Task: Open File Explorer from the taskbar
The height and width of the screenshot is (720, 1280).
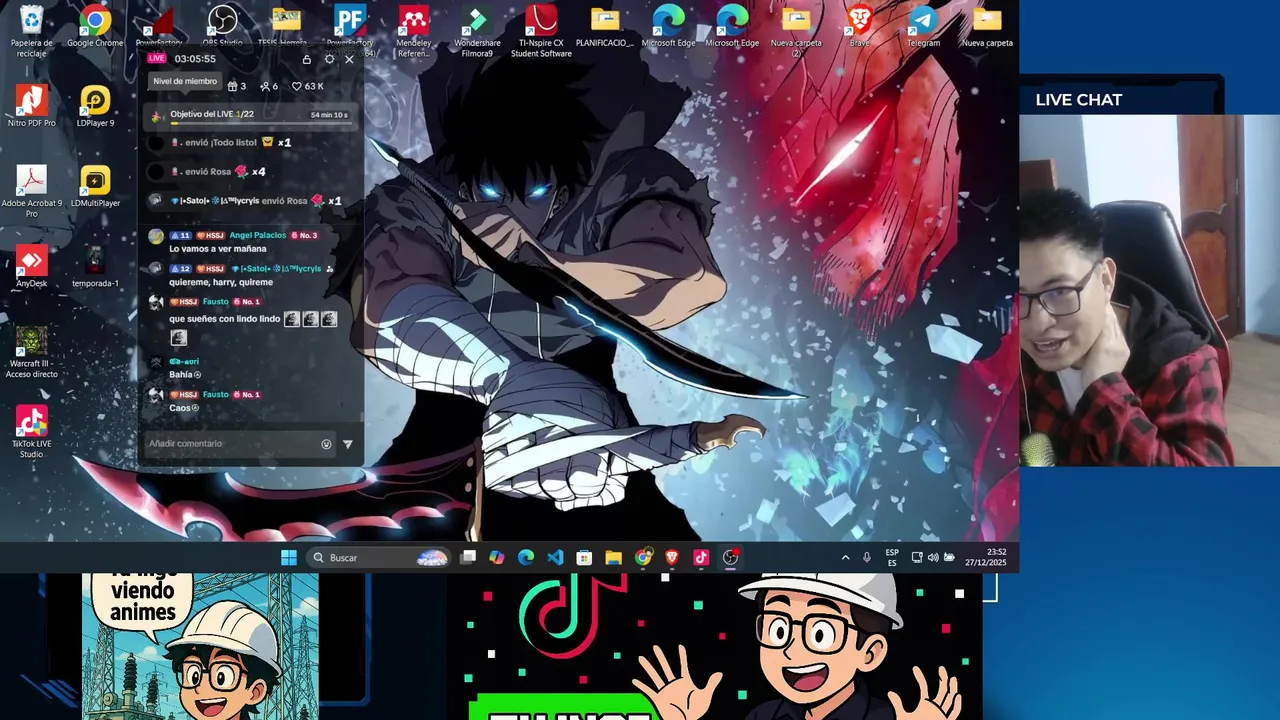Action: pyautogui.click(x=613, y=558)
